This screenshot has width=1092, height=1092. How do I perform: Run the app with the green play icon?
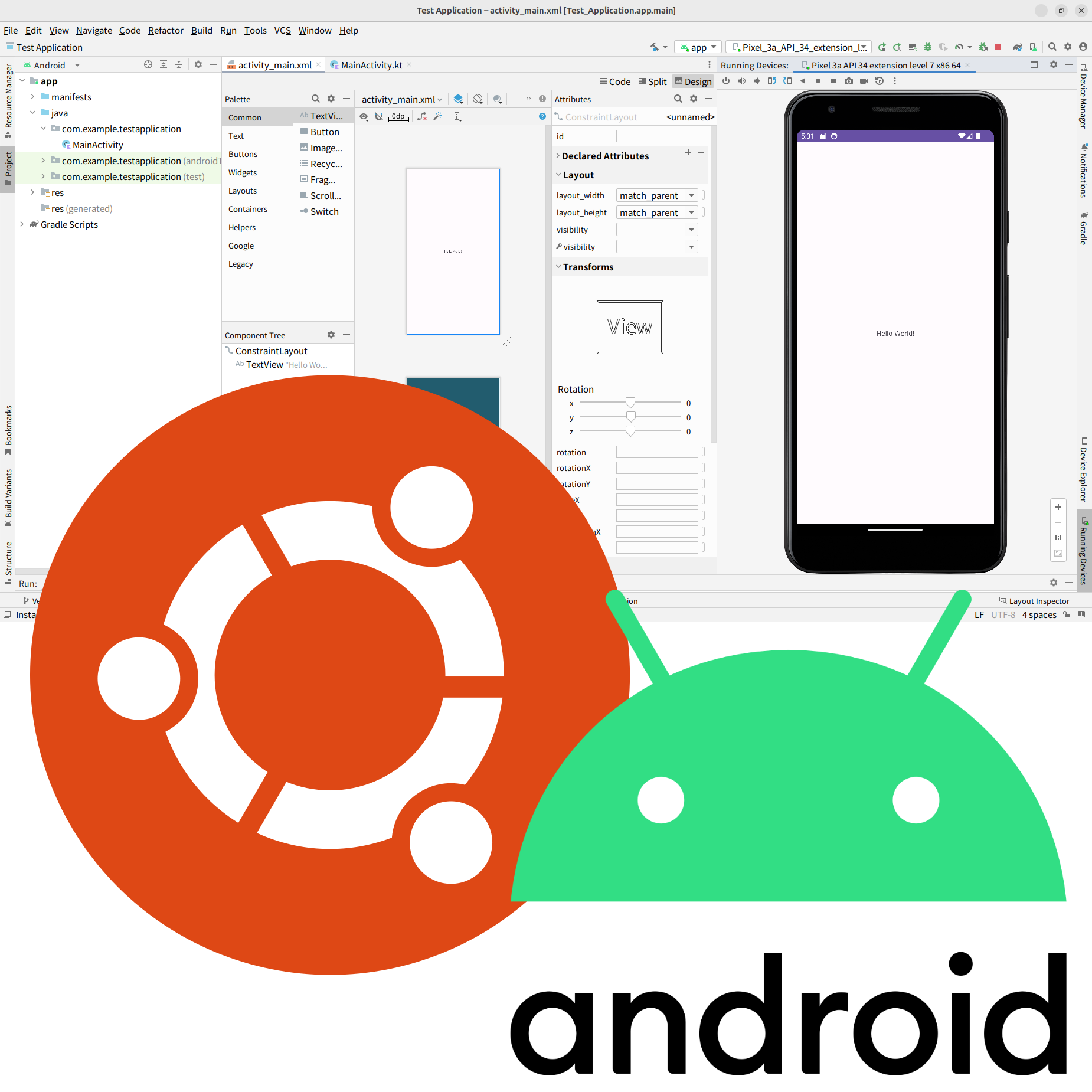pos(882,47)
